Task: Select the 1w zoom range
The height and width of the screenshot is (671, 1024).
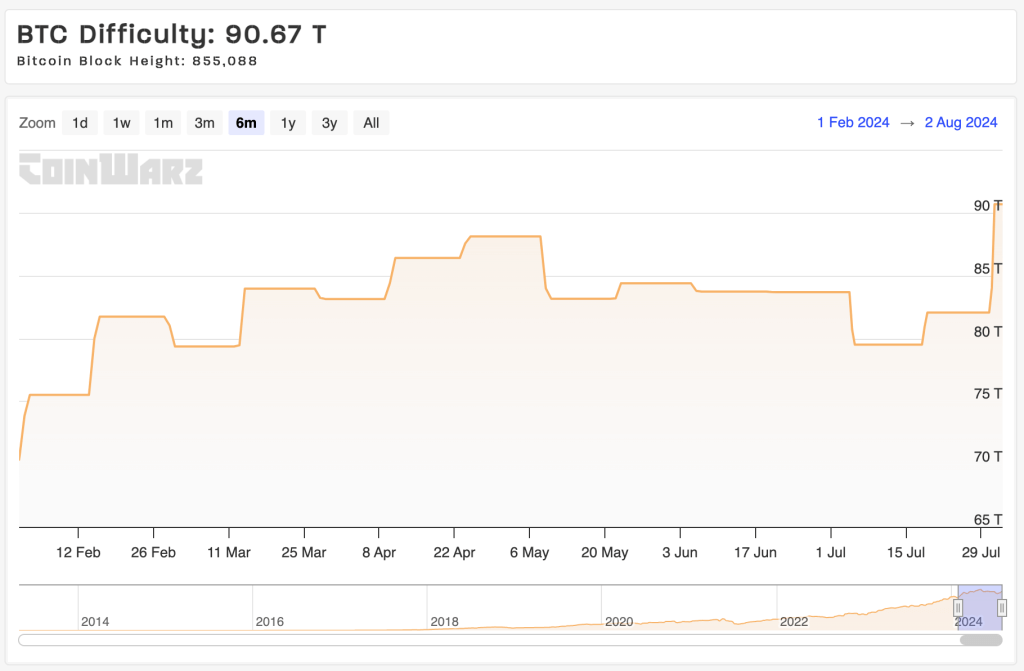Action: point(121,123)
